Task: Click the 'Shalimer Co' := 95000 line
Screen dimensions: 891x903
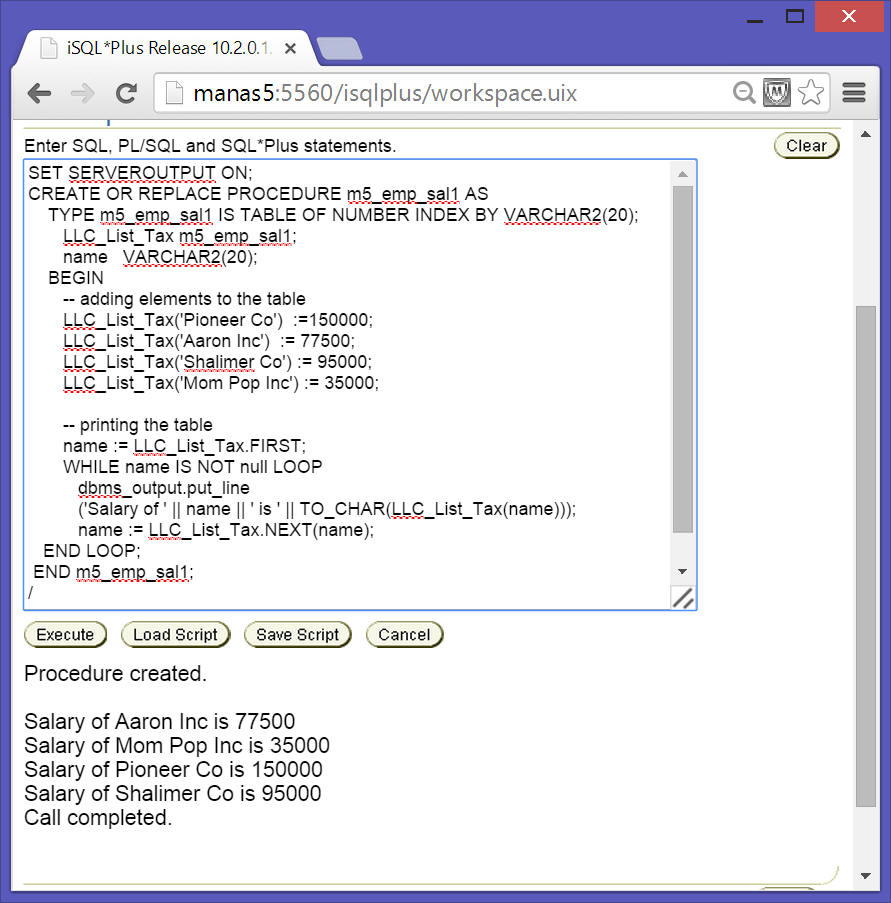Action: click(218, 362)
